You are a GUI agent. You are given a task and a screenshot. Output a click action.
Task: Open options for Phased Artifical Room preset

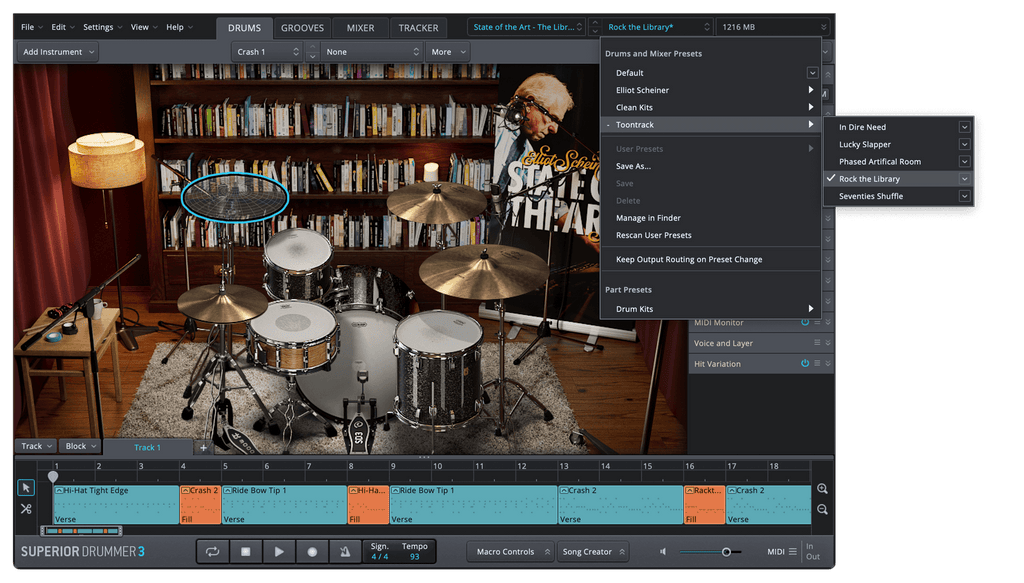(x=964, y=161)
